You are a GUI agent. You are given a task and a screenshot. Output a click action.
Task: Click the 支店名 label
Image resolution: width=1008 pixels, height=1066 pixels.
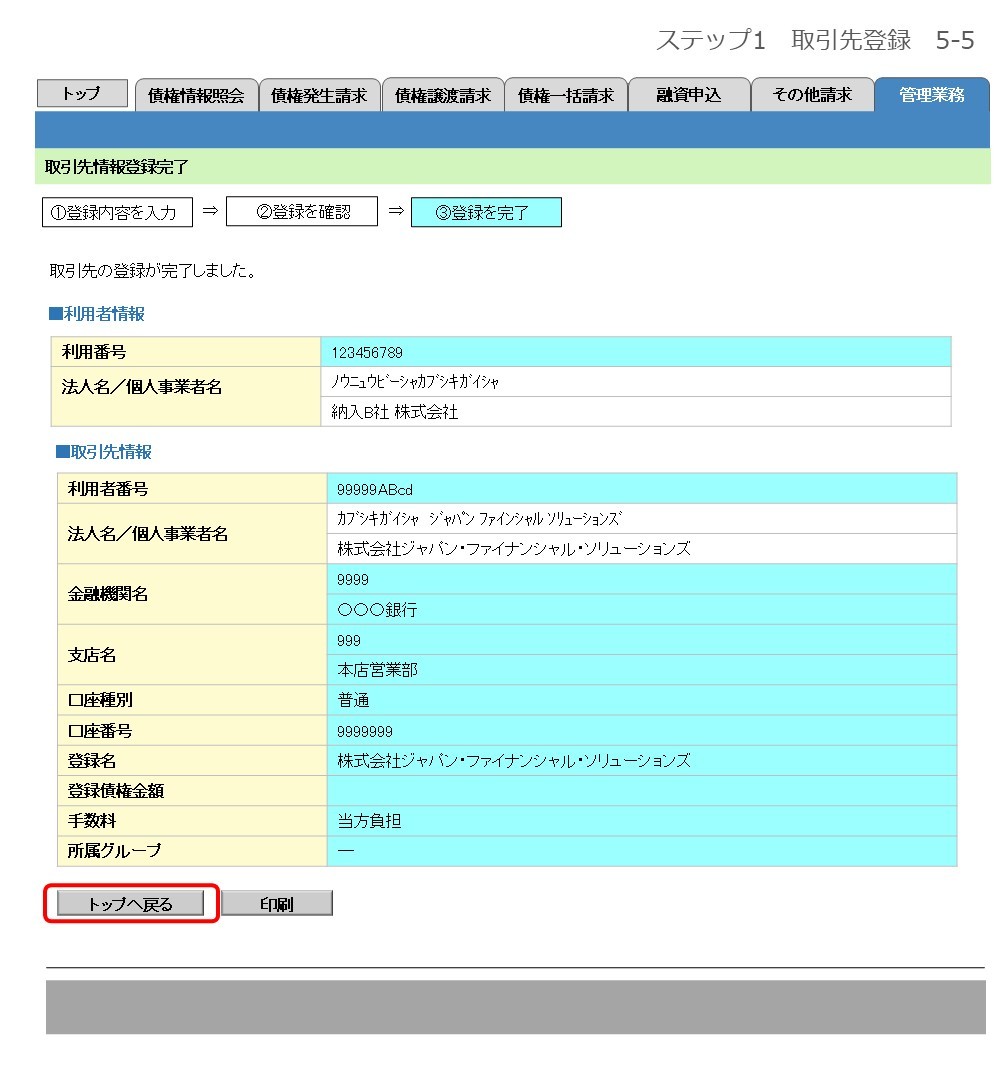pyautogui.click(x=91, y=655)
